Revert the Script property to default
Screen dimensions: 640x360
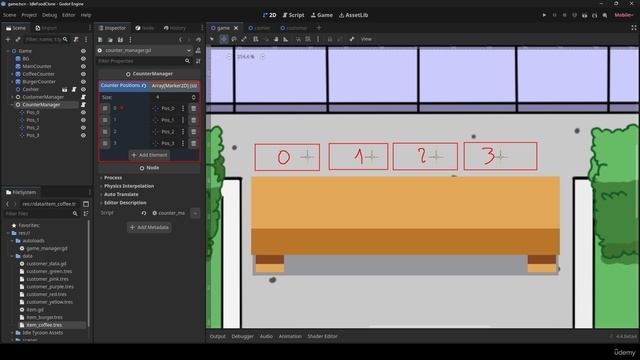coord(144,213)
